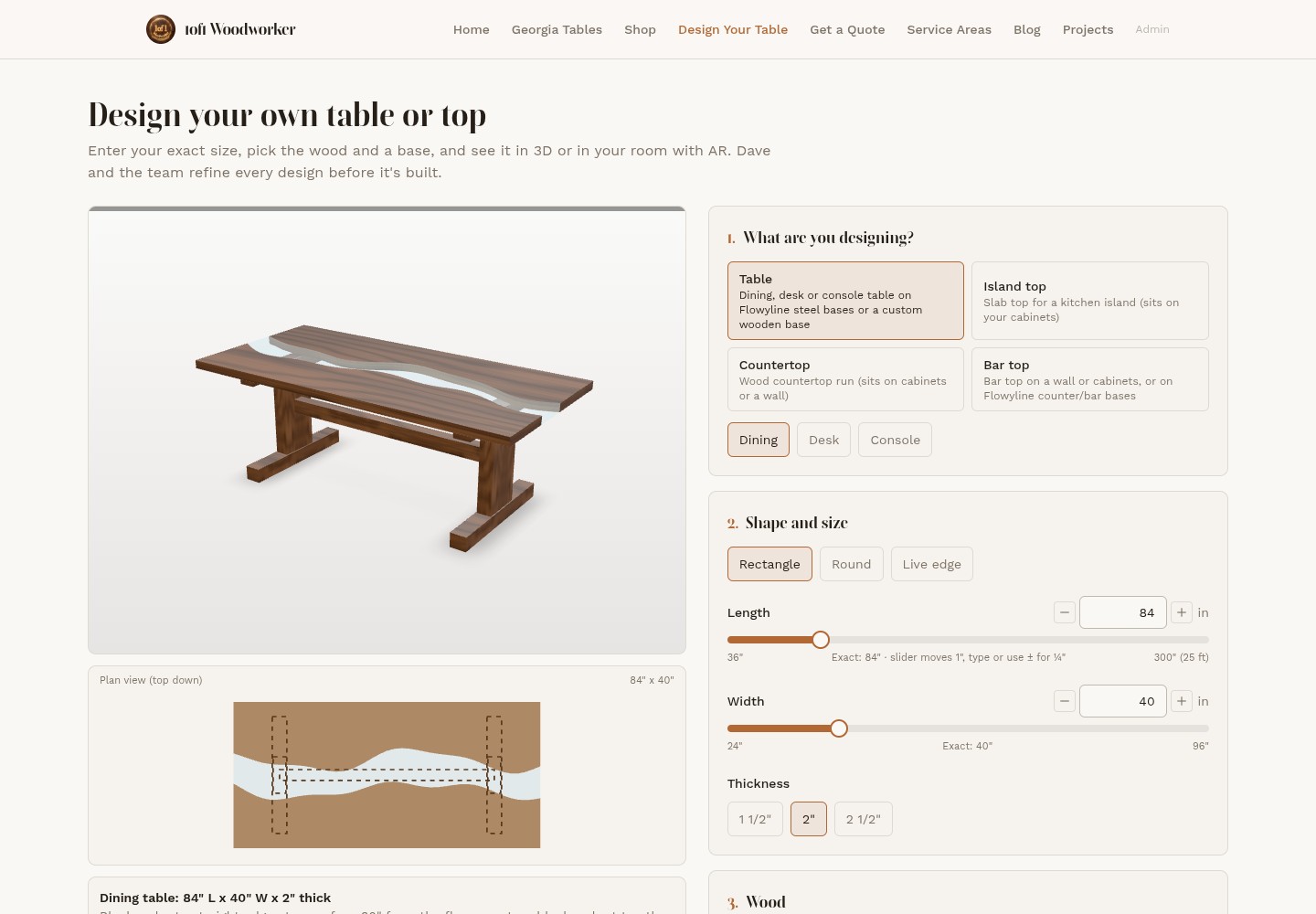Decrease length with the minus button

[x=1065, y=612]
